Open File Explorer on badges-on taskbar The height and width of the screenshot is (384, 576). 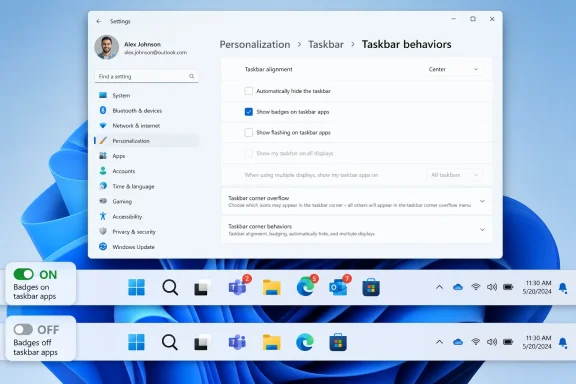[x=271, y=287]
